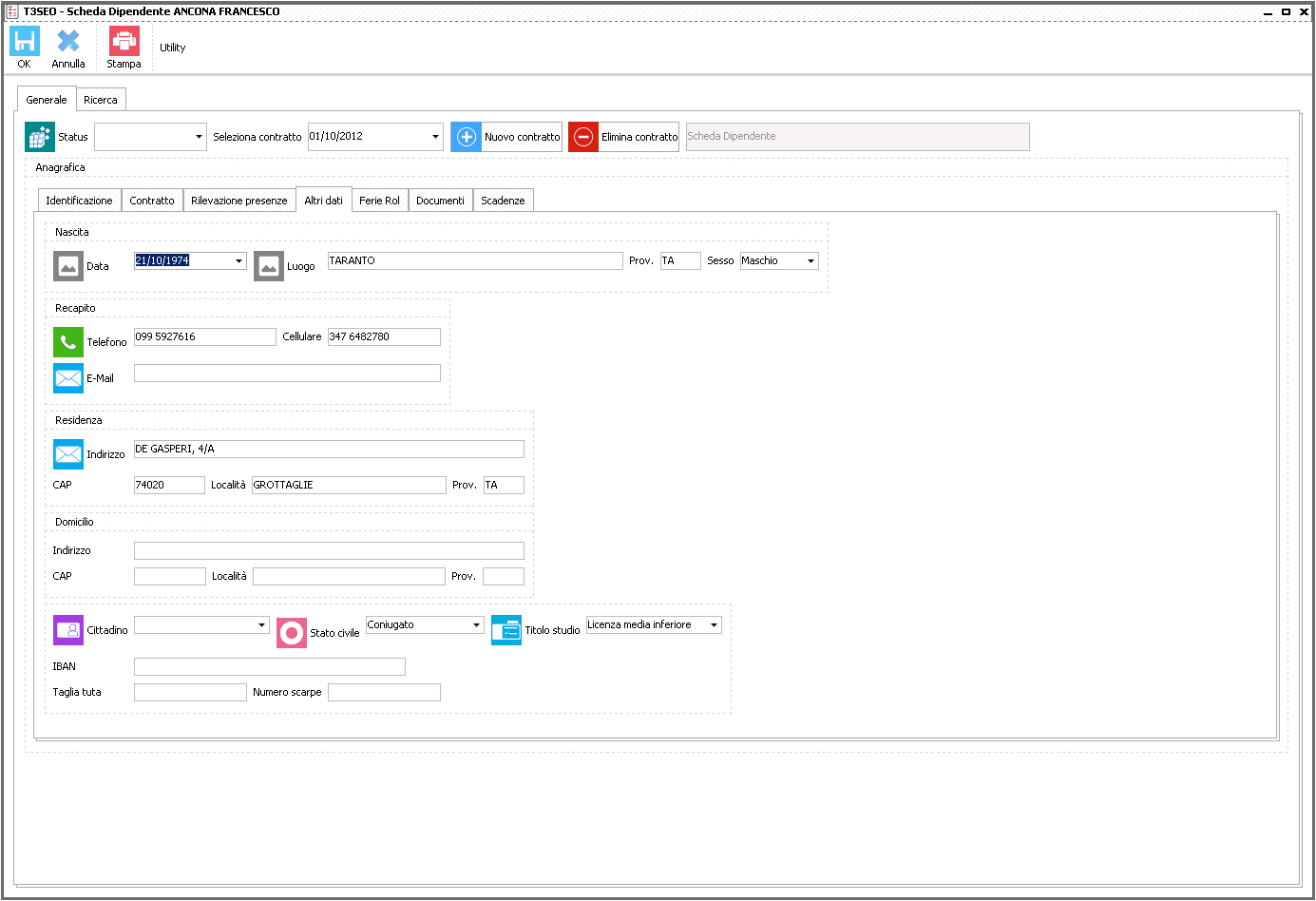Click the empty Domicilio Prov. field
This screenshot has width=1316, height=901.
504,576
